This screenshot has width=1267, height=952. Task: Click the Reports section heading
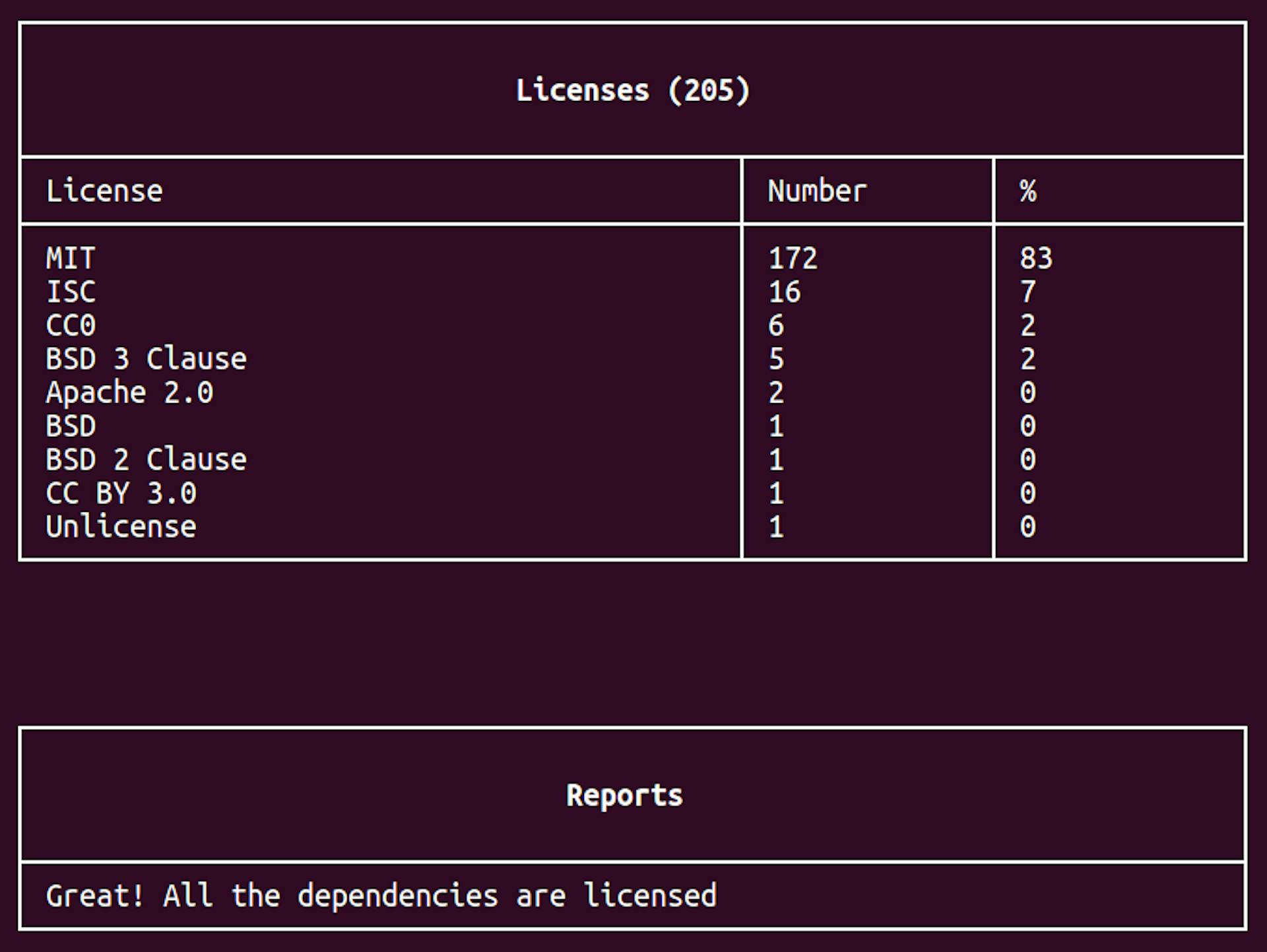click(624, 796)
